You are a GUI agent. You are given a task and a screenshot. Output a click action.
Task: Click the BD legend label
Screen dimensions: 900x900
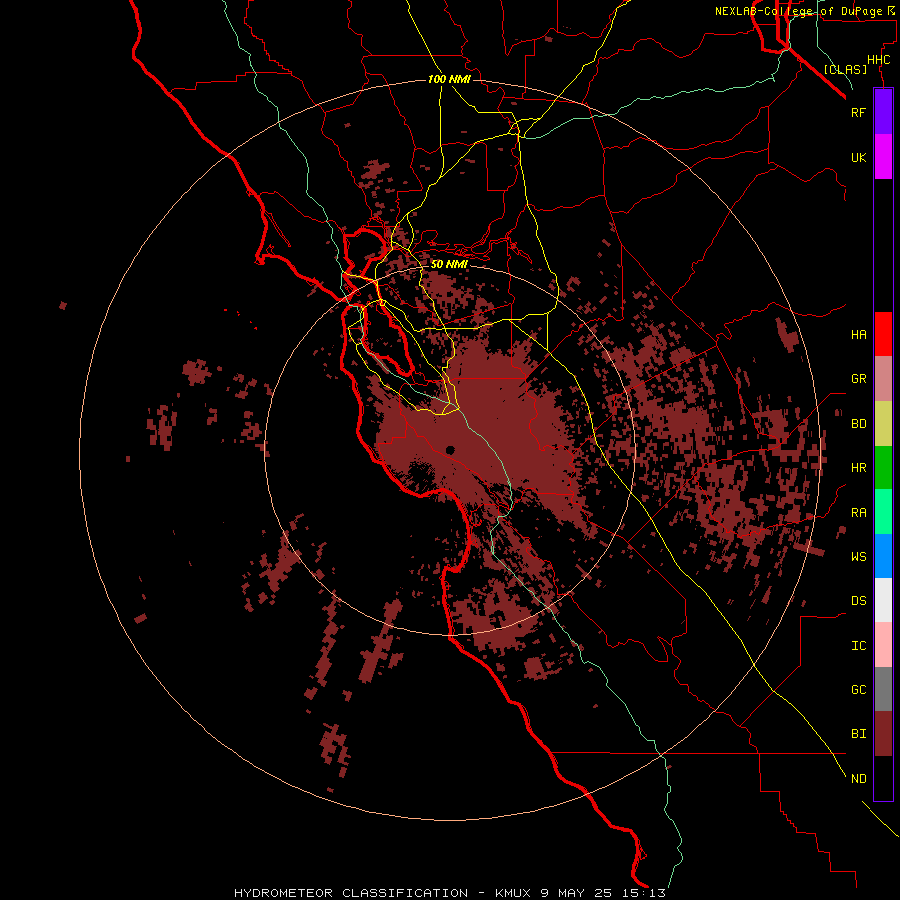pos(858,424)
